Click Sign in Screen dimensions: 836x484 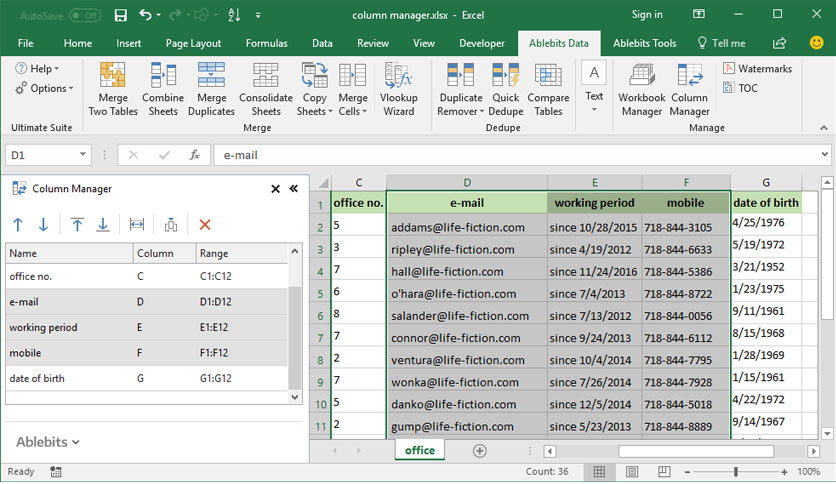pos(647,14)
